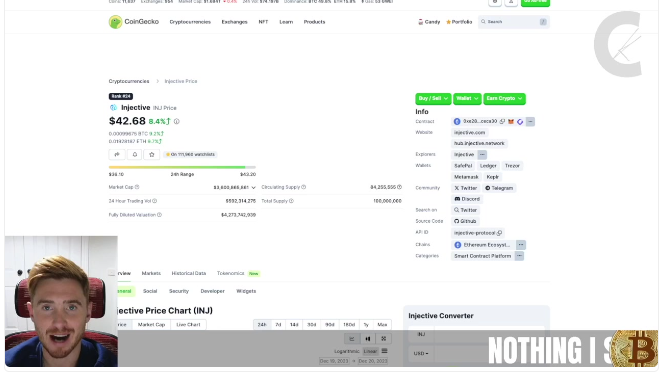Open injective.com website link

pos(469,133)
